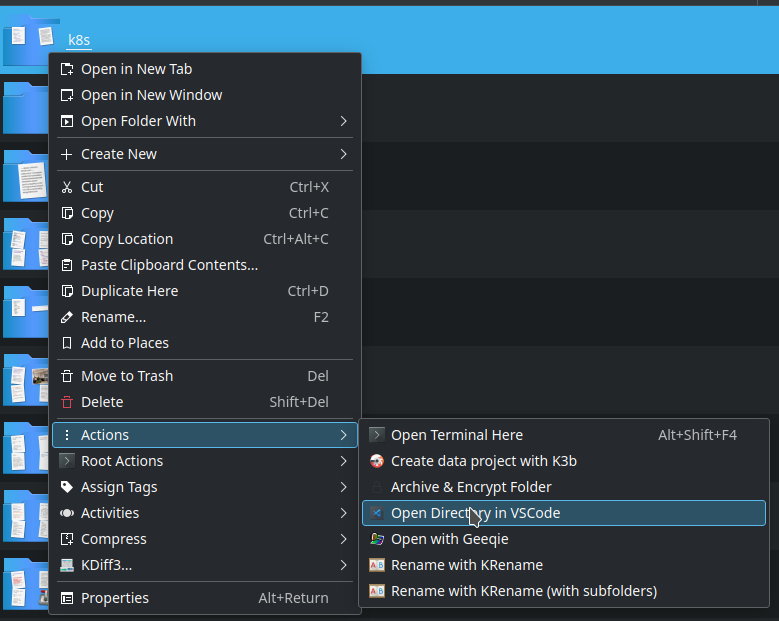Expand the Open Folder With submenu arrow
The image size is (779, 621).
pyautogui.click(x=343, y=121)
